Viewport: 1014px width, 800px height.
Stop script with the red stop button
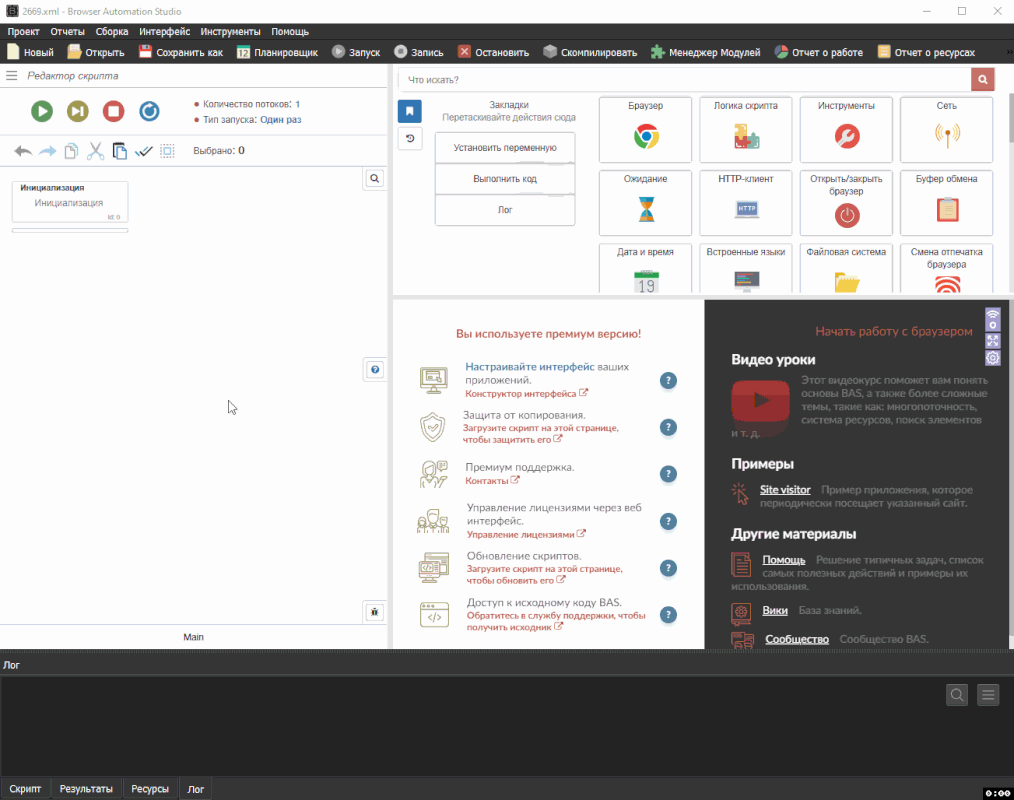(x=113, y=111)
